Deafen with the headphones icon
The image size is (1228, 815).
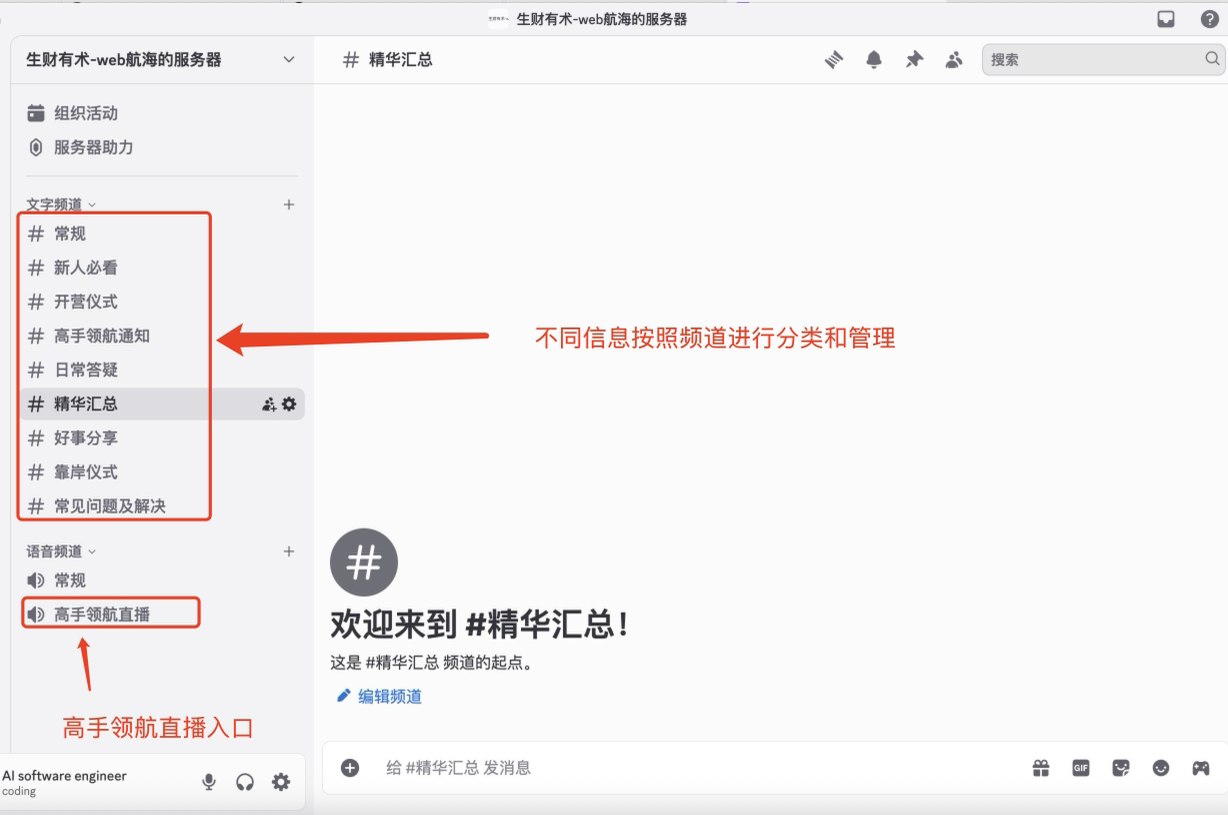coord(245,782)
